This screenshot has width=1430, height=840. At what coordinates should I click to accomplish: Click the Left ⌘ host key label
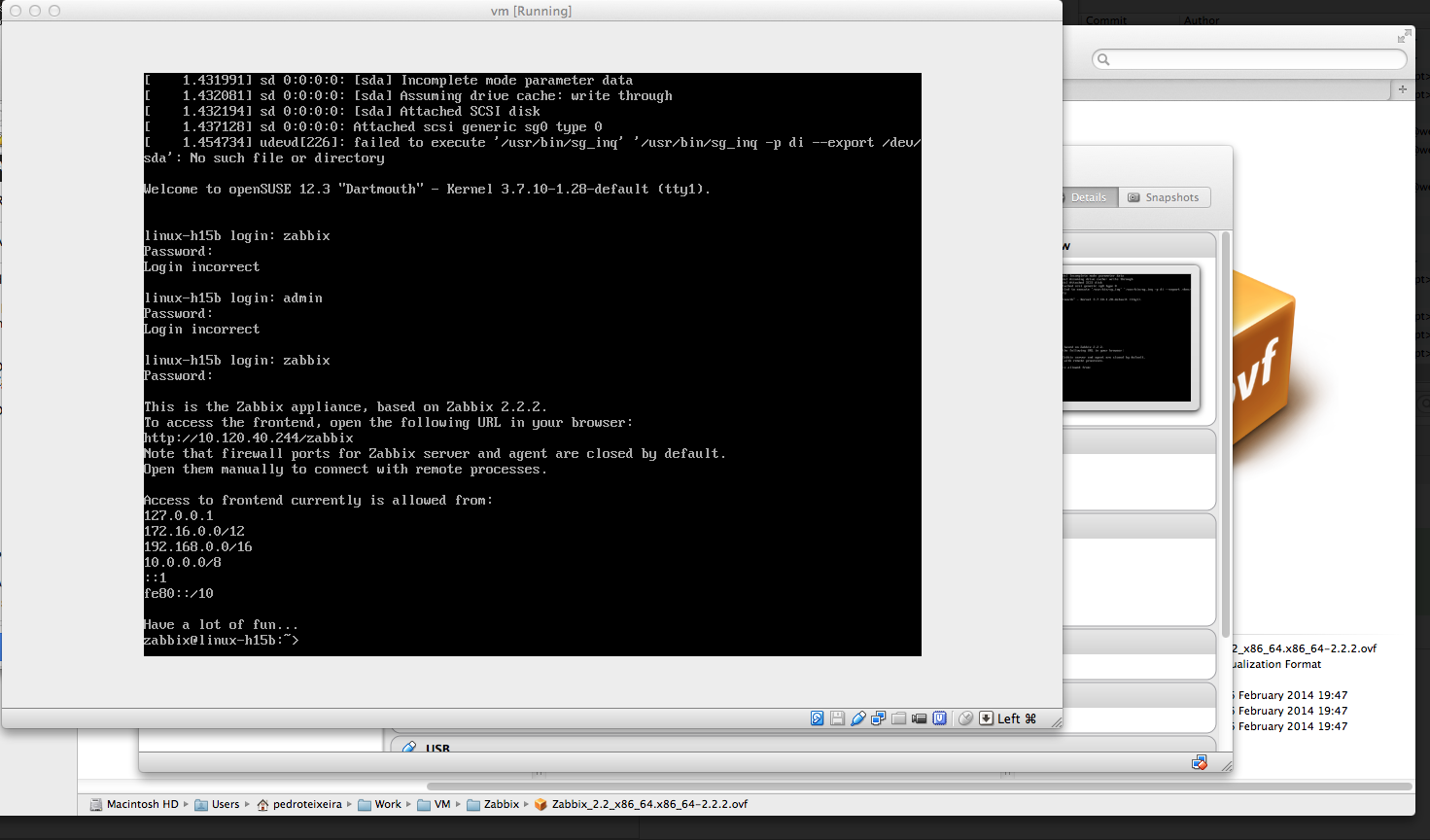[1017, 718]
